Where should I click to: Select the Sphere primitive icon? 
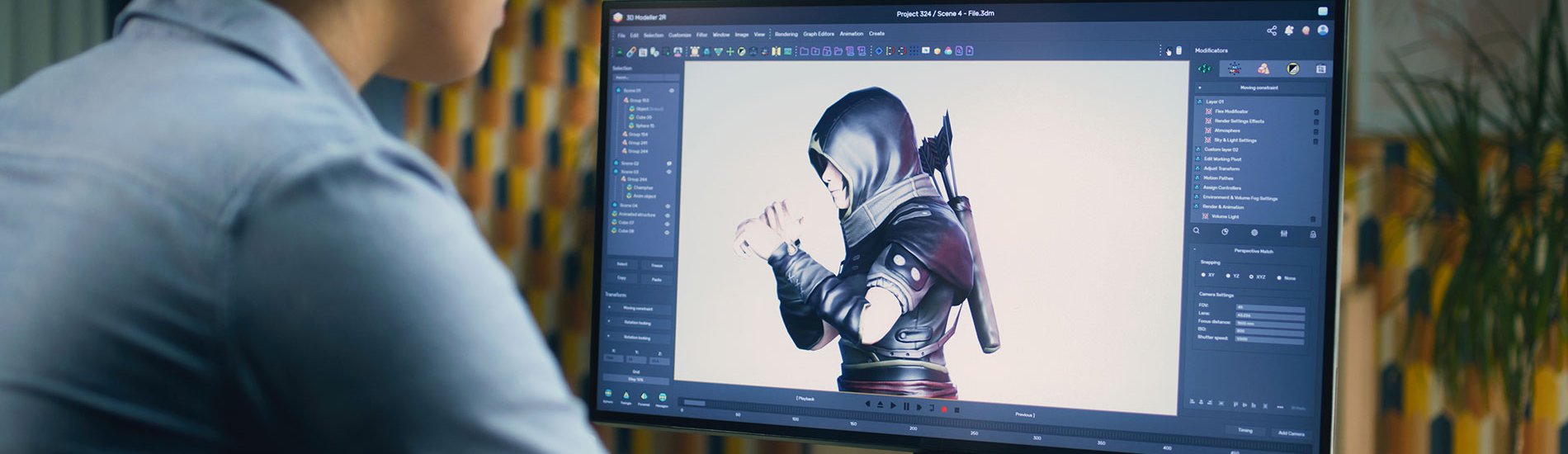pos(608,395)
